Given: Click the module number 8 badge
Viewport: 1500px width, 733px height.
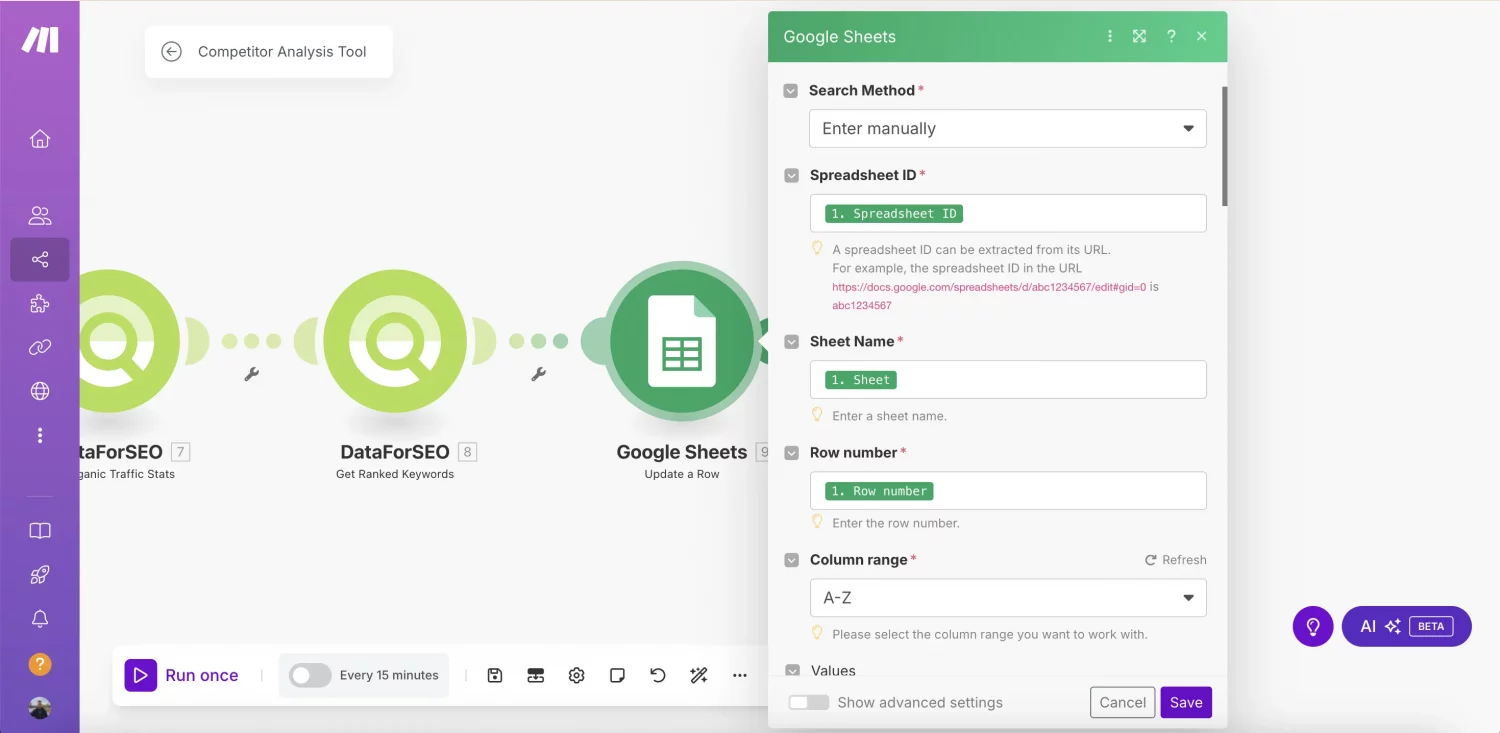Looking at the screenshot, I should pos(467,452).
